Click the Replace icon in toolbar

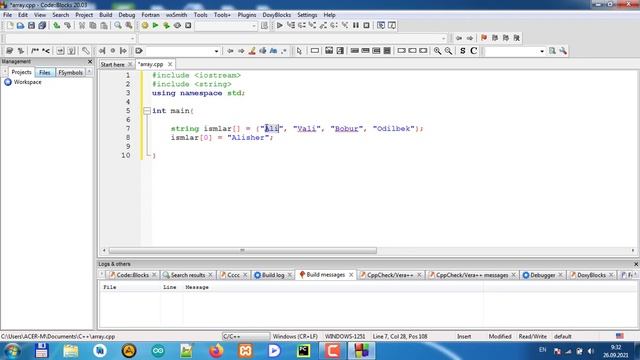pos(129,25)
